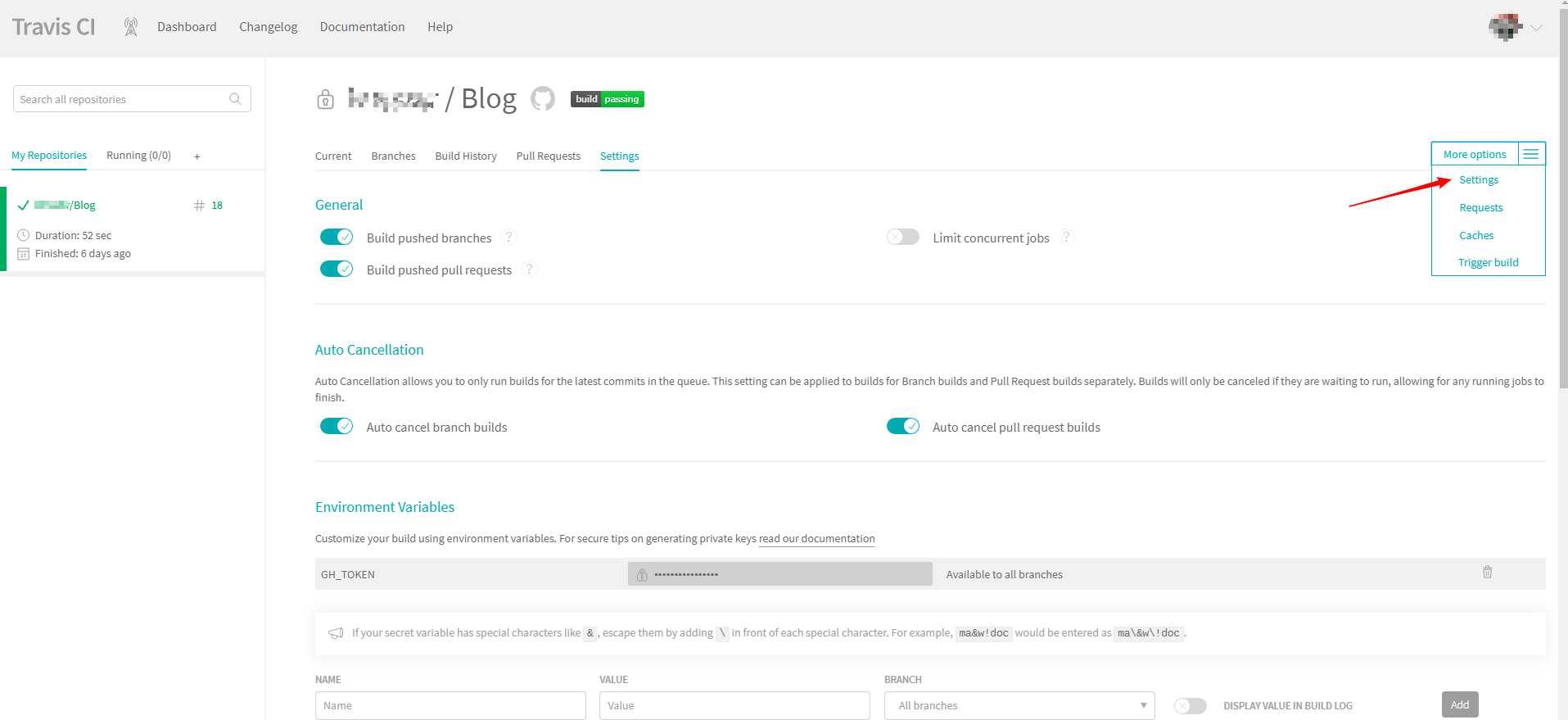Focus the Value input field
Viewport: 1568px width, 720px height.
point(734,705)
